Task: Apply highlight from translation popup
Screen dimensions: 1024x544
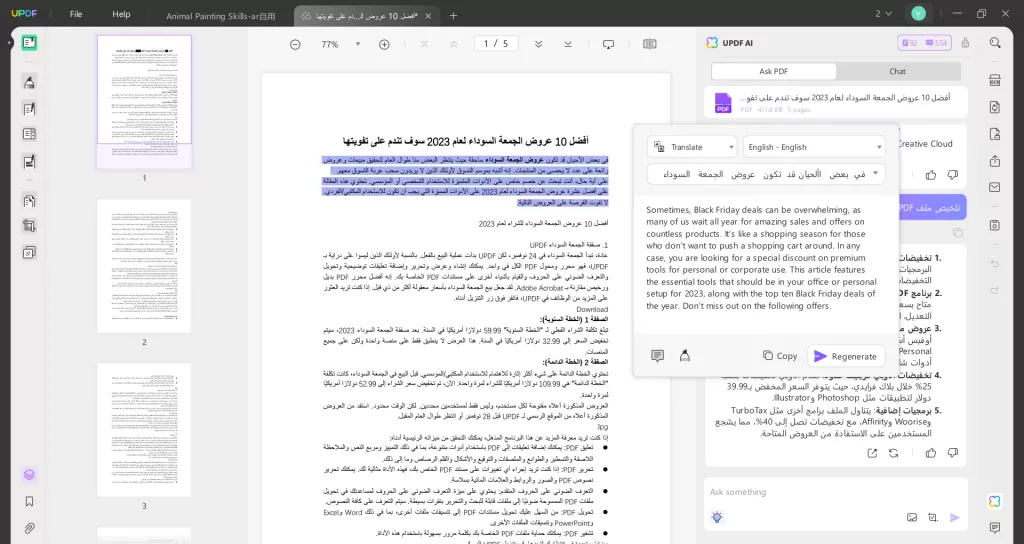Action: tap(684, 355)
